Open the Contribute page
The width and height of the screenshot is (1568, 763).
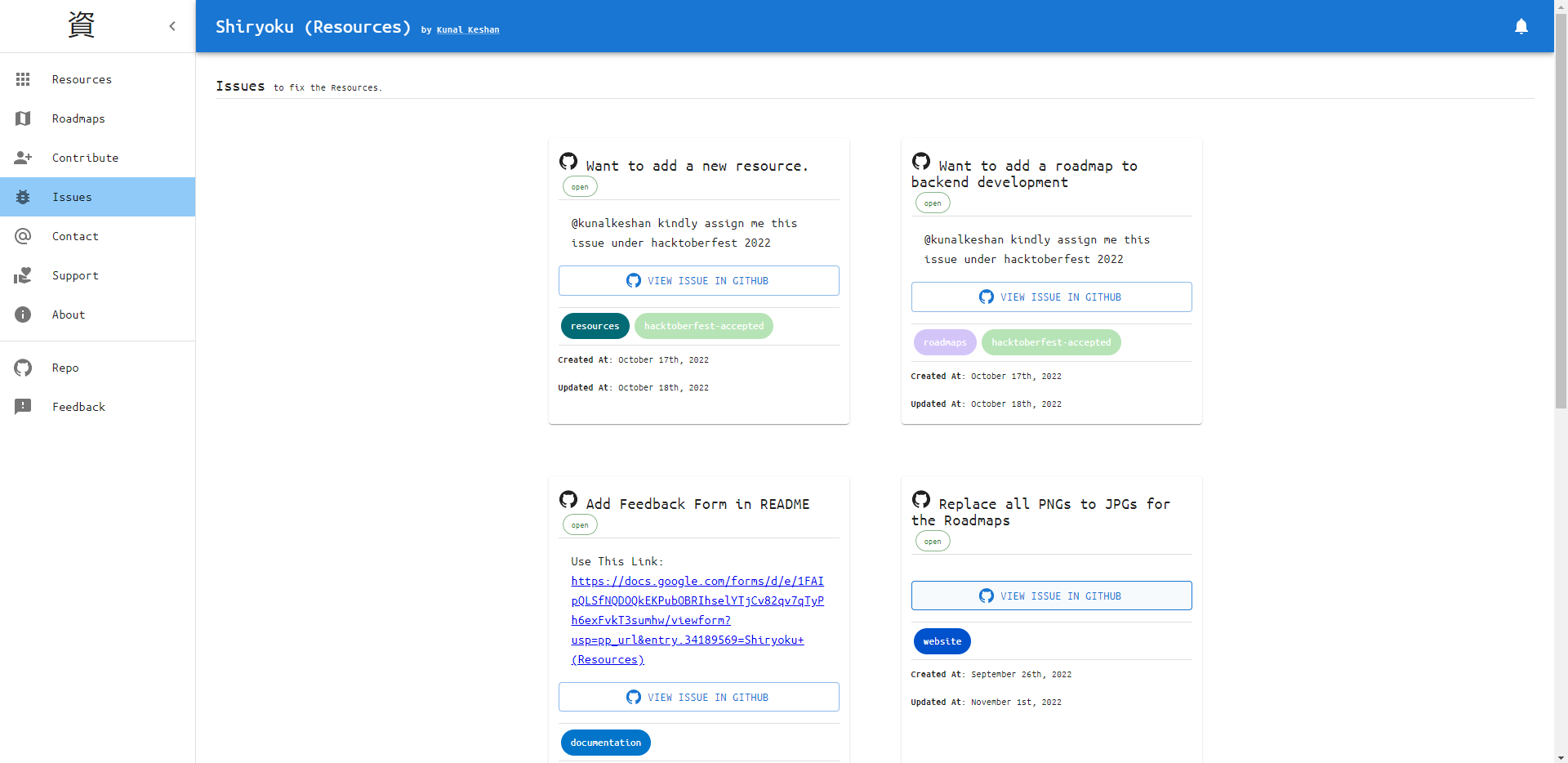coord(97,158)
